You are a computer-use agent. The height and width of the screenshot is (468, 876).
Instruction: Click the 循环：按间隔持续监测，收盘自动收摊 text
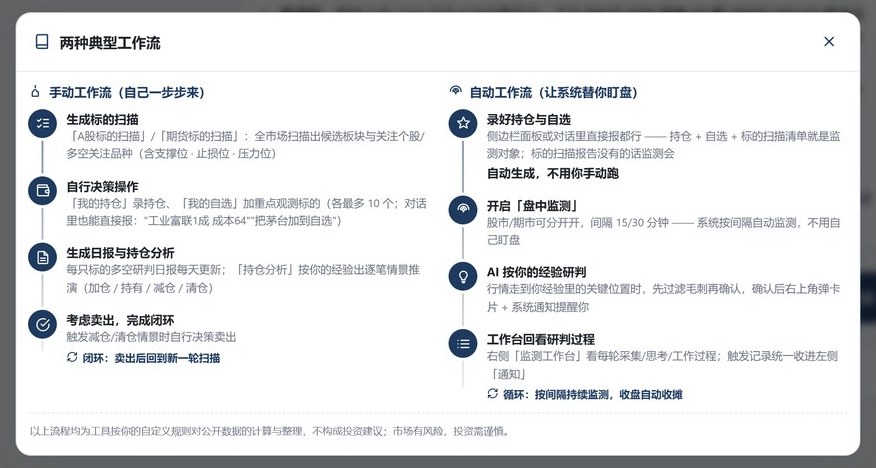(592, 395)
